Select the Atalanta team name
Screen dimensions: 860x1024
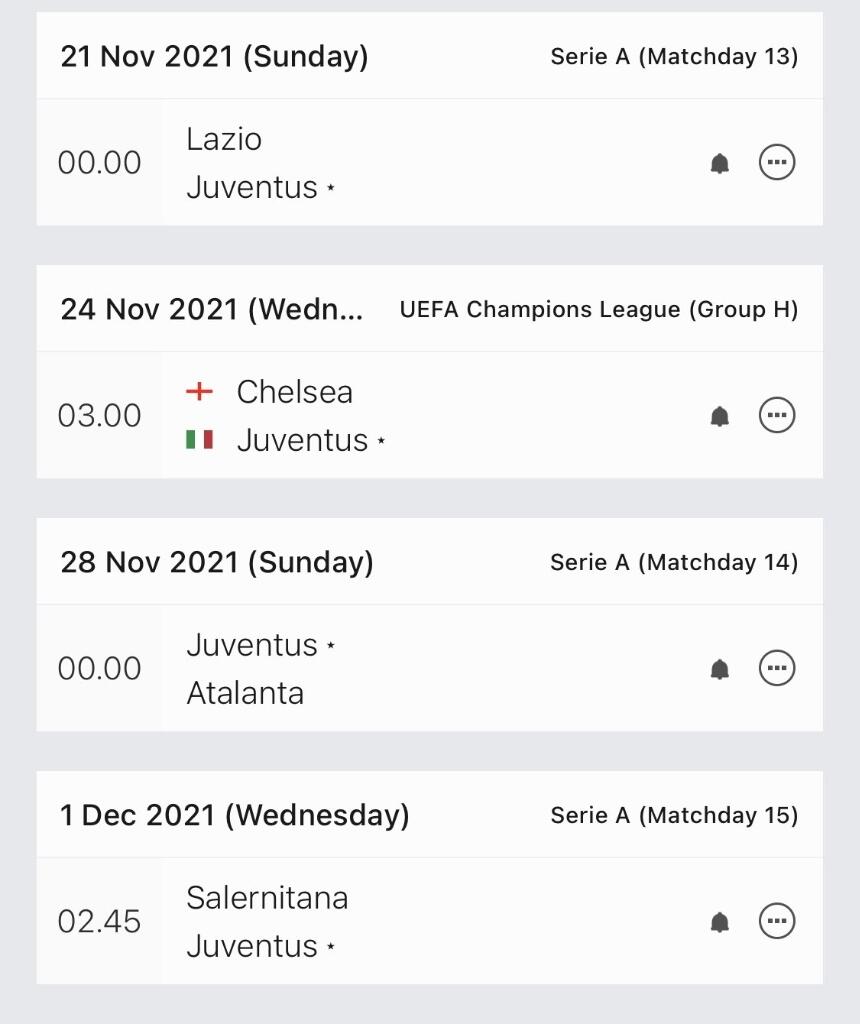click(x=245, y=693)
